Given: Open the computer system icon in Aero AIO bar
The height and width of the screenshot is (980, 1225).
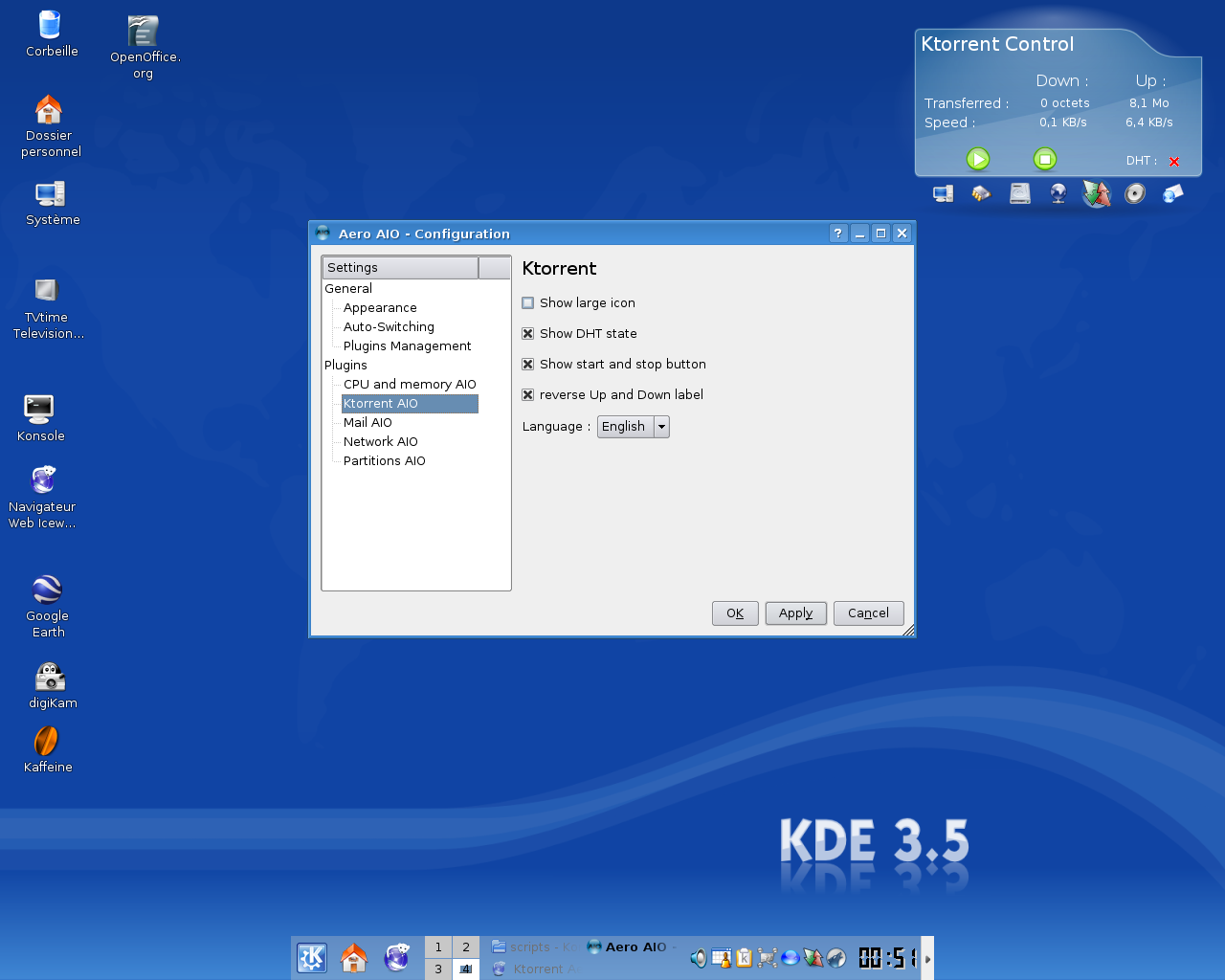Looking at the screenshot, I should (x=944, y=194).
